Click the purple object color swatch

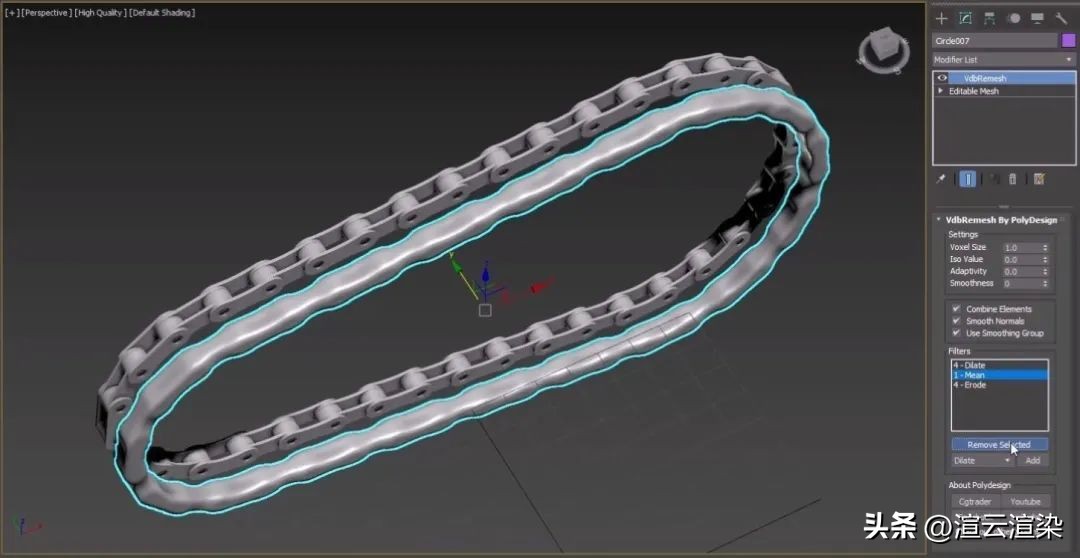point(1068,41)
